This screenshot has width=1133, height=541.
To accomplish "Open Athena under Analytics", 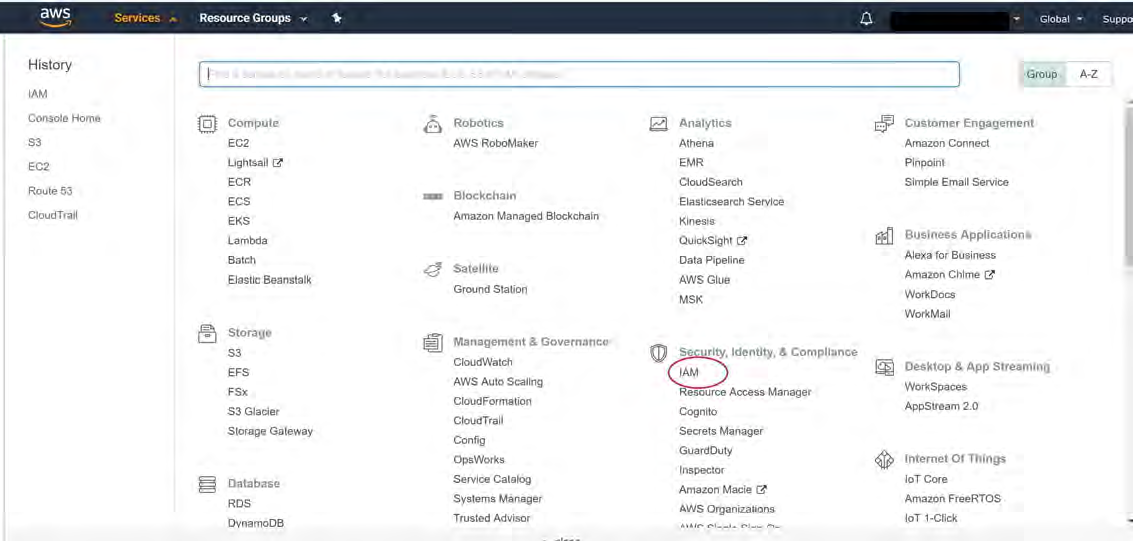I will click(x=696, y=144).
